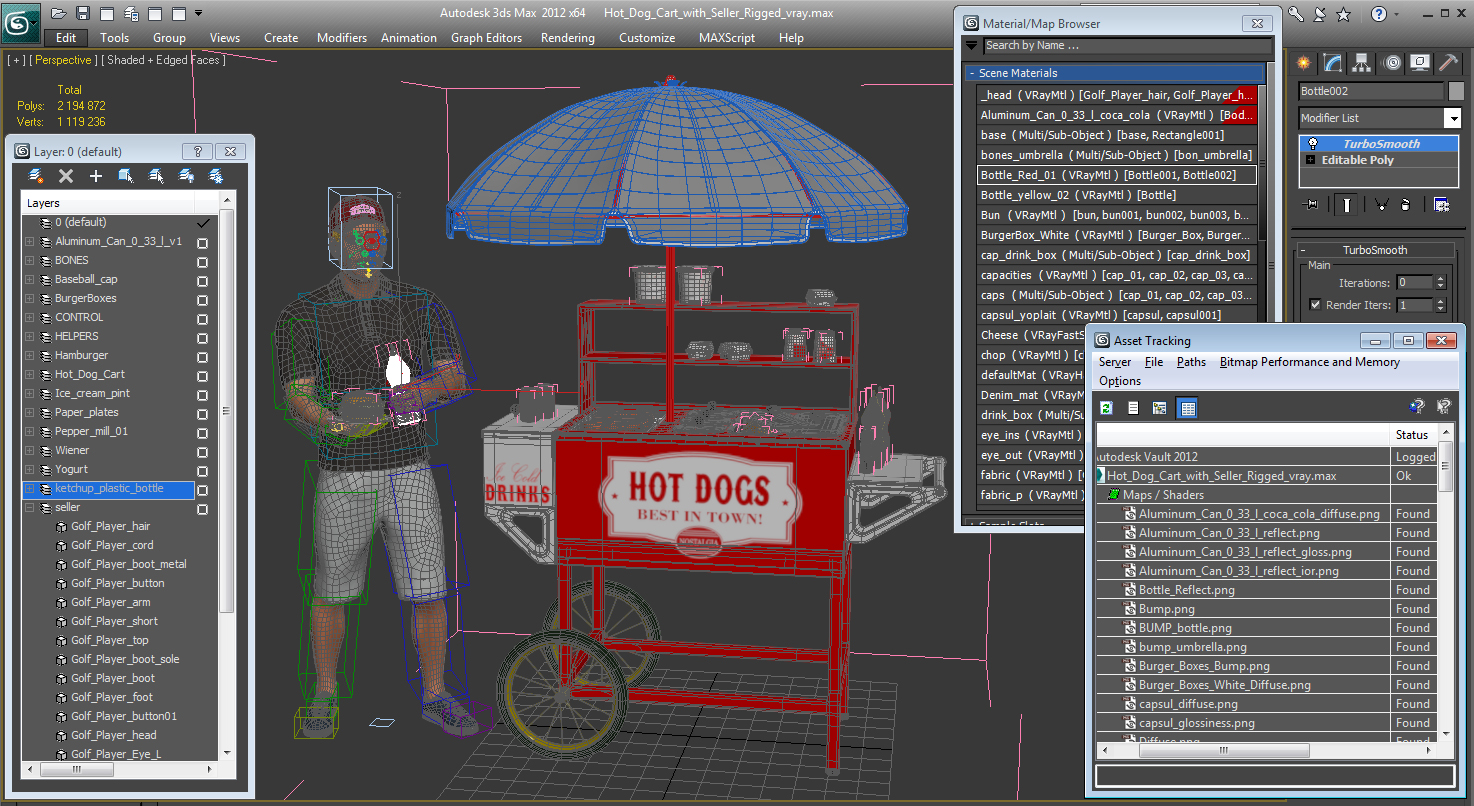
Task: Collapse the seller layer
Action: 30,508
